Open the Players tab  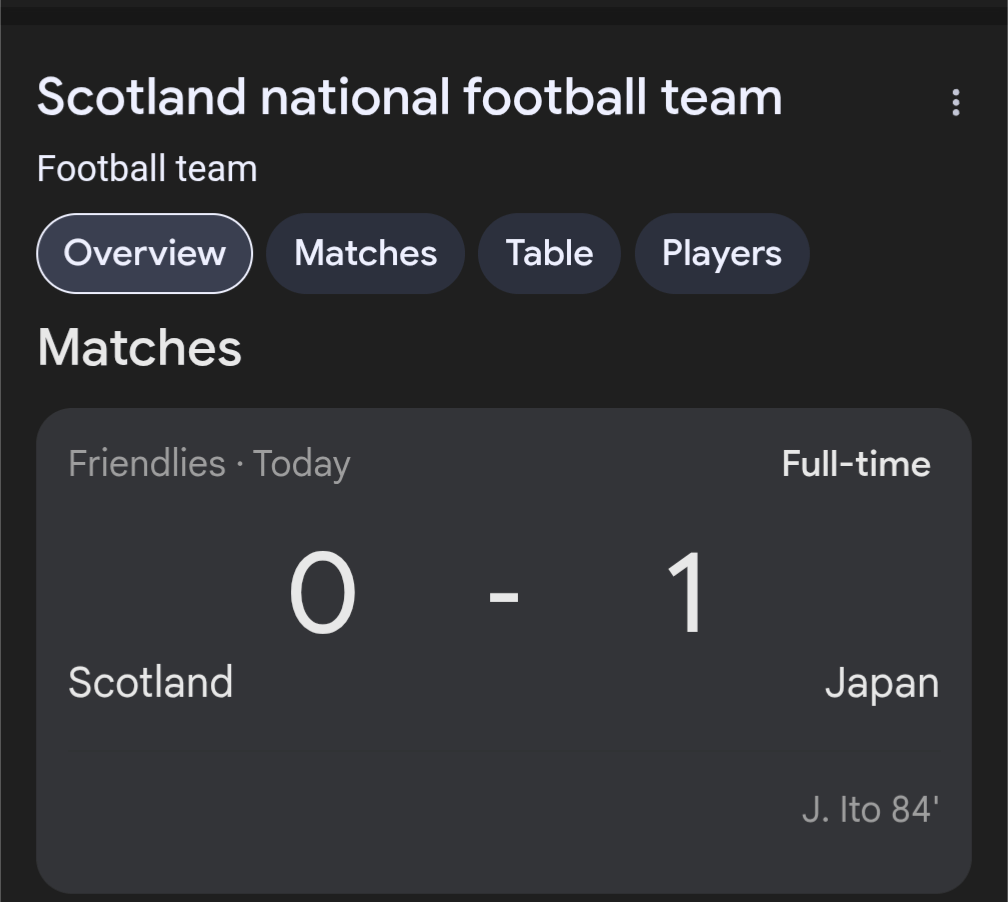(x=722, y=253)
